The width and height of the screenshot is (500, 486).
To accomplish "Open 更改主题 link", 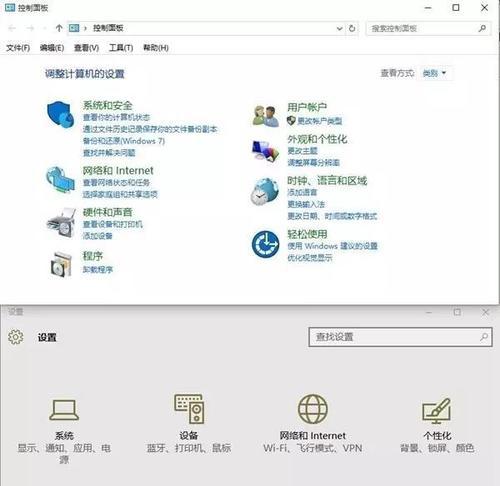I will [302, 151].
